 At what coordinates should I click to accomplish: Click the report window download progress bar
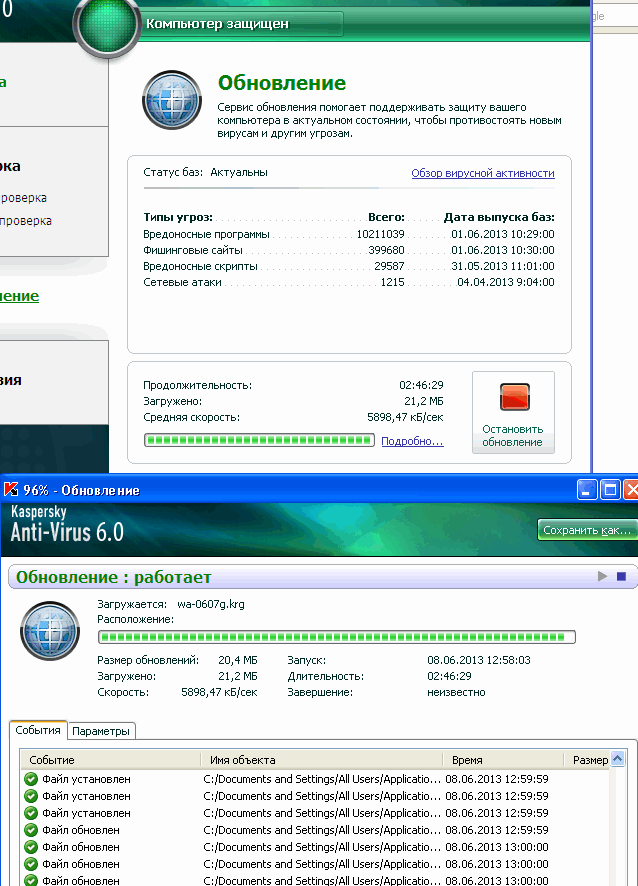pyautogui.click(x=337, y=637)
